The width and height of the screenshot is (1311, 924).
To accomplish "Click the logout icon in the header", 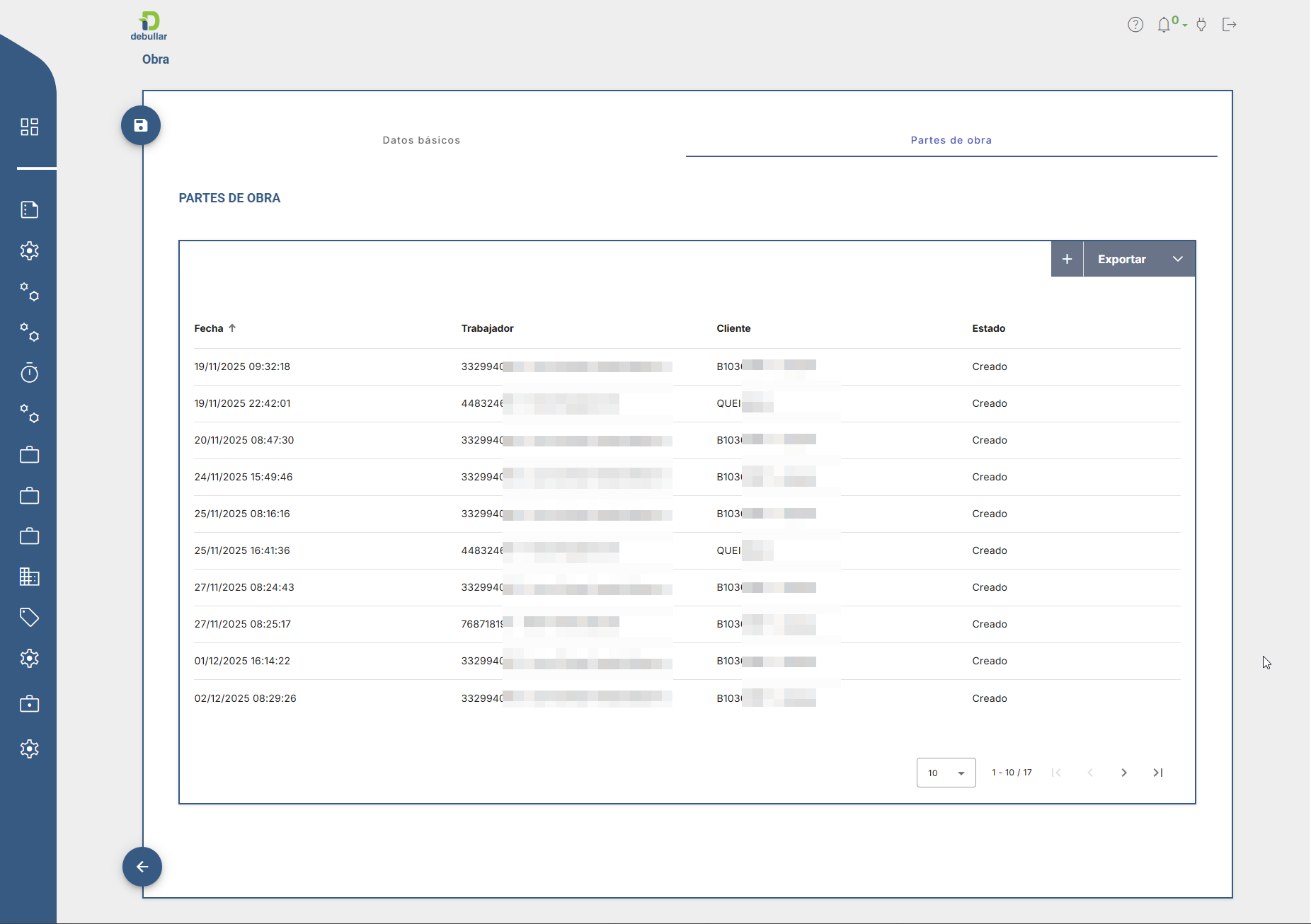I will 1230,25.
